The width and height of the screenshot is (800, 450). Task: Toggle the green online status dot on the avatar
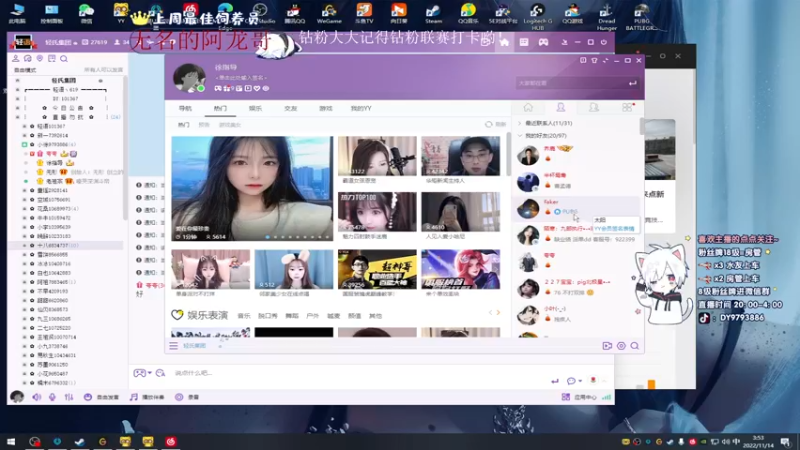[x=201, y=88]
